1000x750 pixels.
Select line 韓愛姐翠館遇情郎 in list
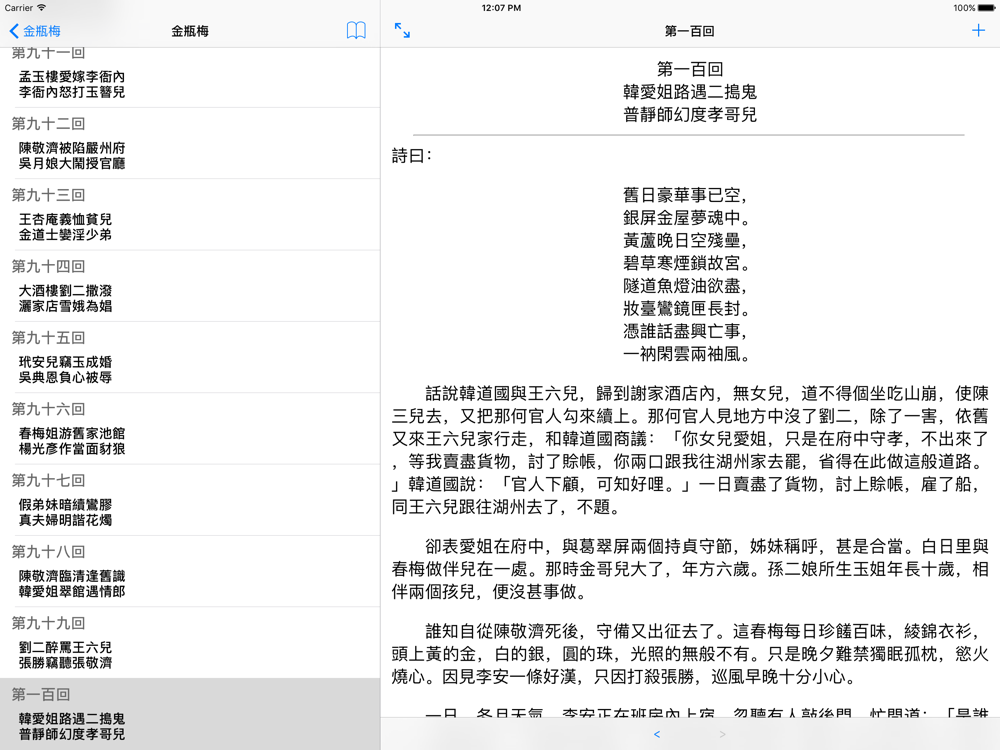click(x=71, y=592)
